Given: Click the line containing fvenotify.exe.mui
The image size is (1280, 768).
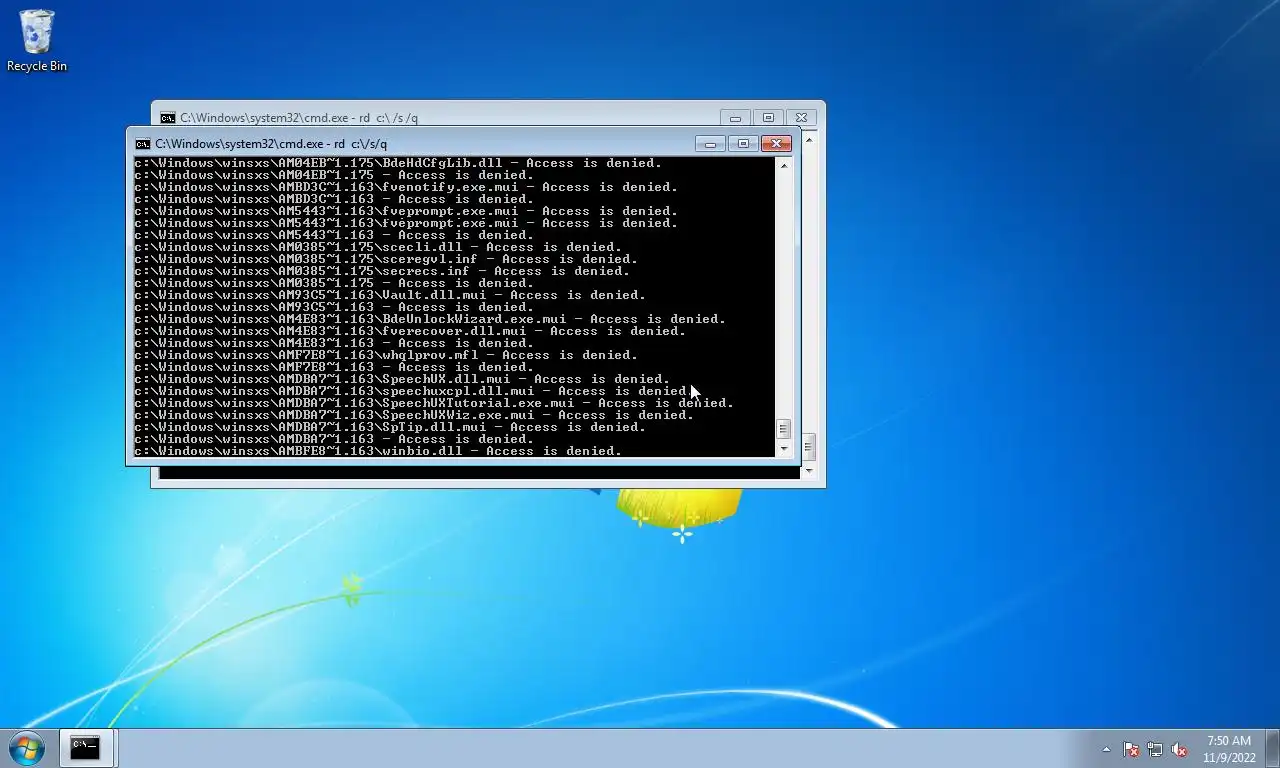Looking at the screenshot, I should click(406, 187).
